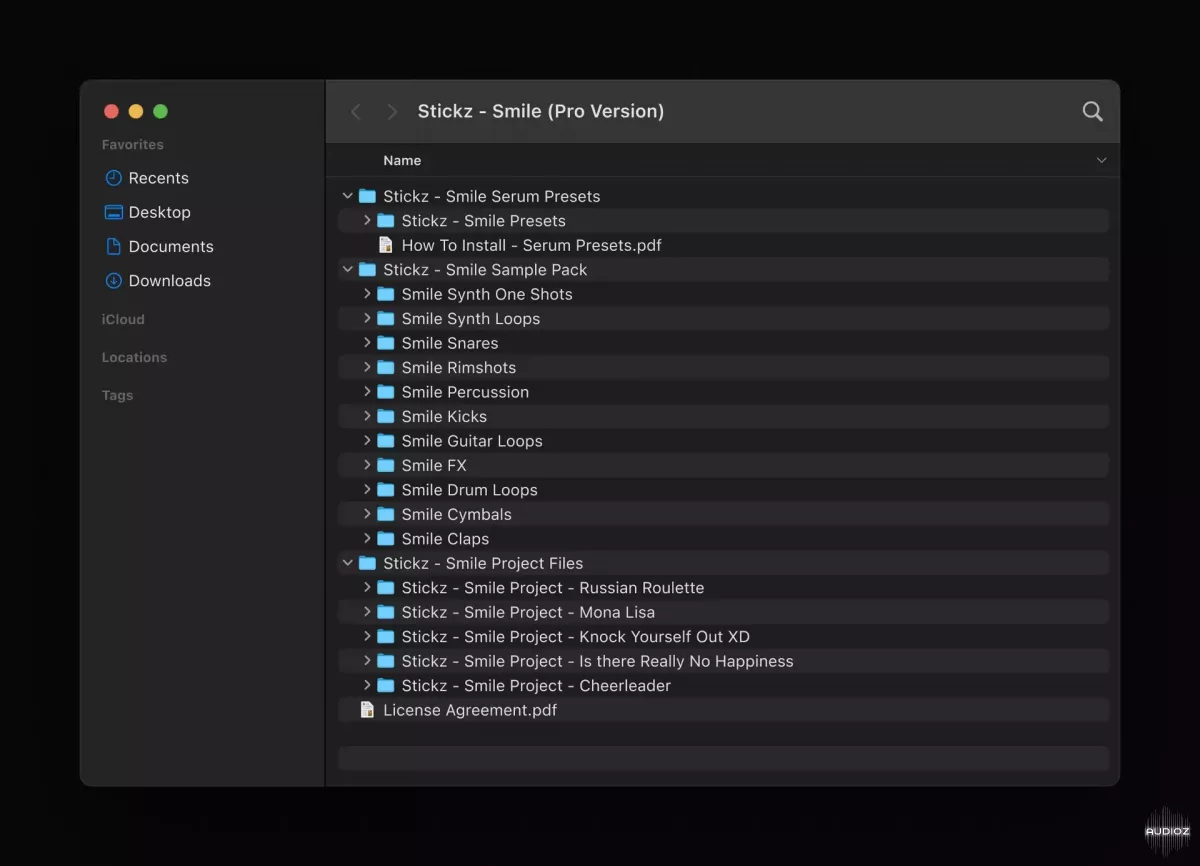
Task: Collapse the Stickz - Smile Project Files folder
Action: (x=347, y=563)
